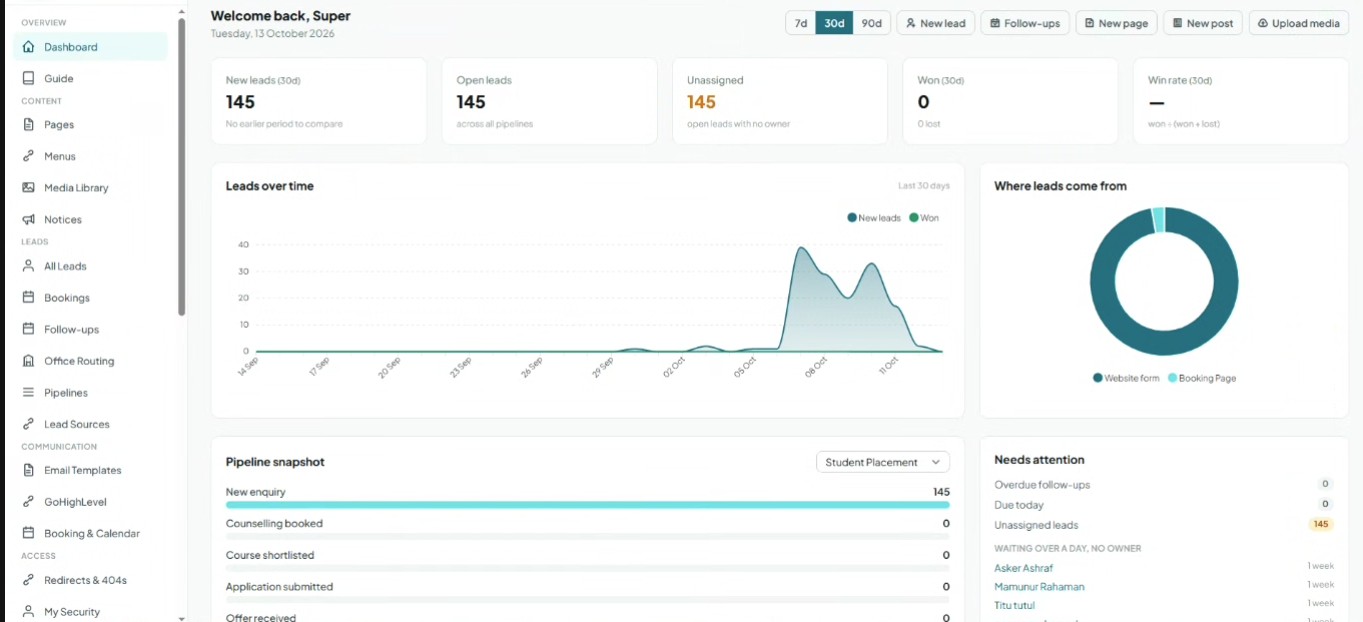Click the Booking & Calendar icon

pyautogui.click(x=28, y=533)
